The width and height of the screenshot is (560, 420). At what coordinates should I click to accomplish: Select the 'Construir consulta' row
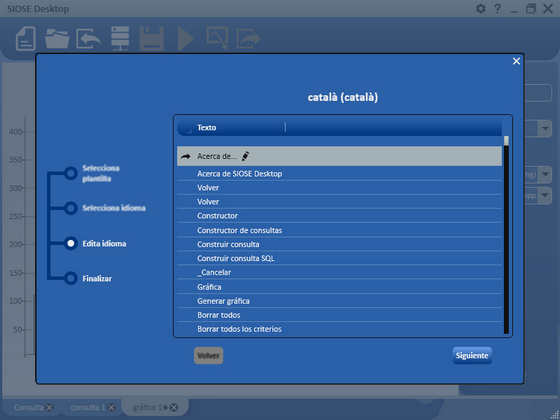pyautogui.click(x=339, y=244)
